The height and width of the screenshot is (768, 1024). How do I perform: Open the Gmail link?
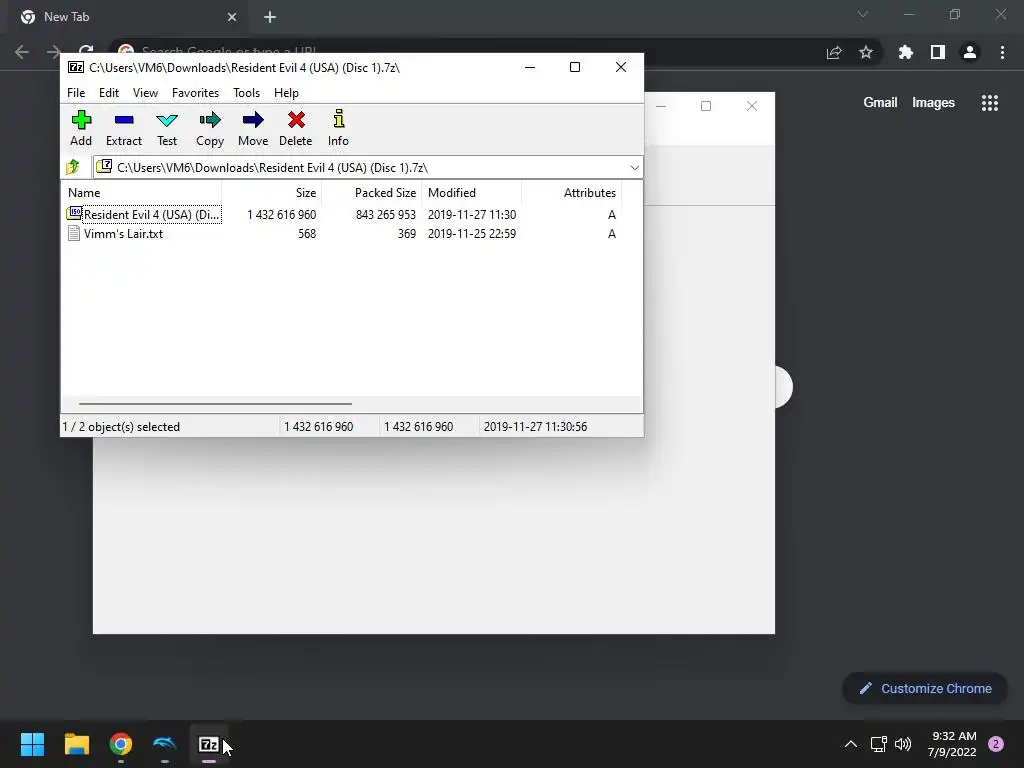tap(880, 103)
